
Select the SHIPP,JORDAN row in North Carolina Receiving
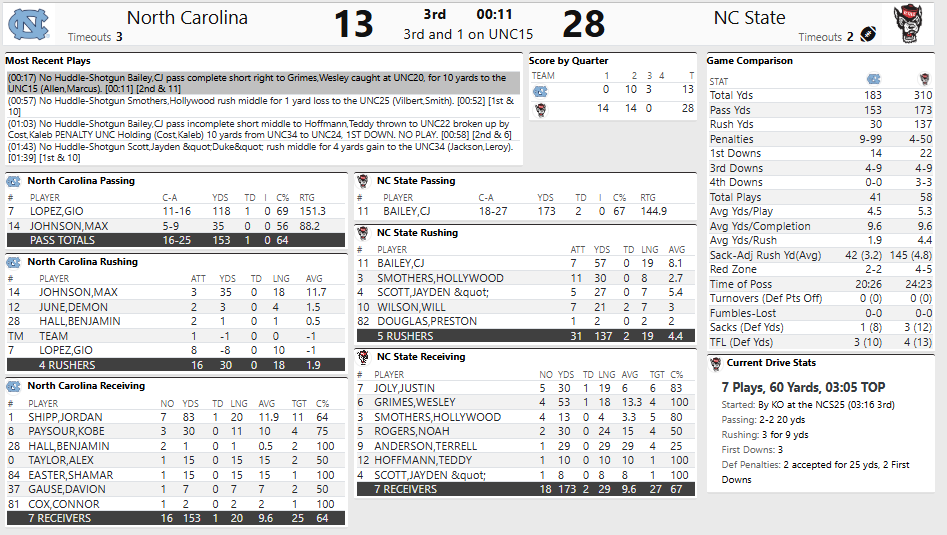(x=174, y=417)
